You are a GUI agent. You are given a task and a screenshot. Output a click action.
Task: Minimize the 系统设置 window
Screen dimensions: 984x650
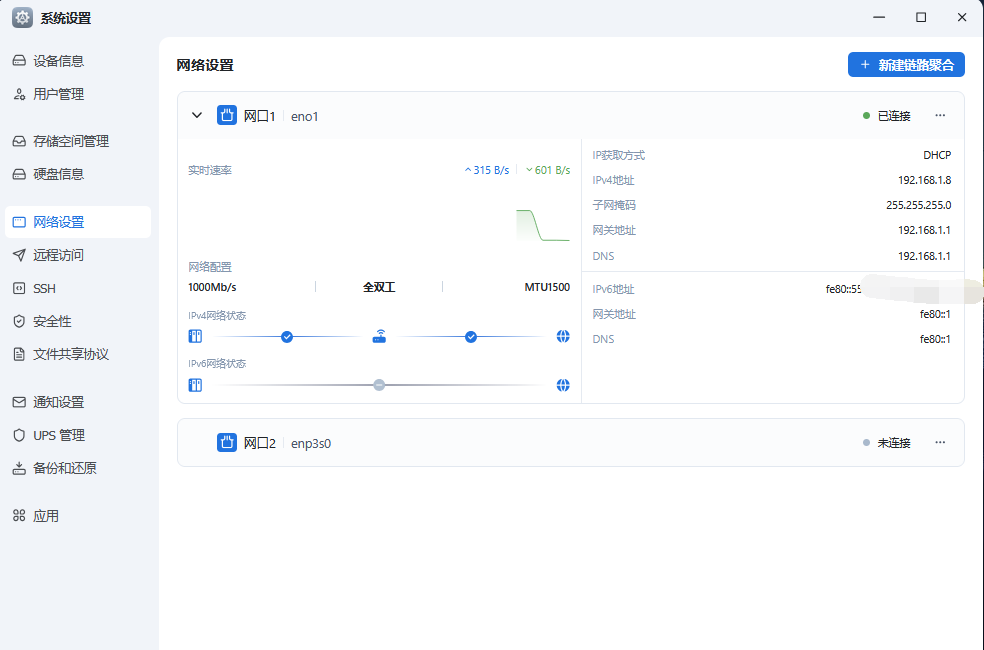click(x=879, y=17)
